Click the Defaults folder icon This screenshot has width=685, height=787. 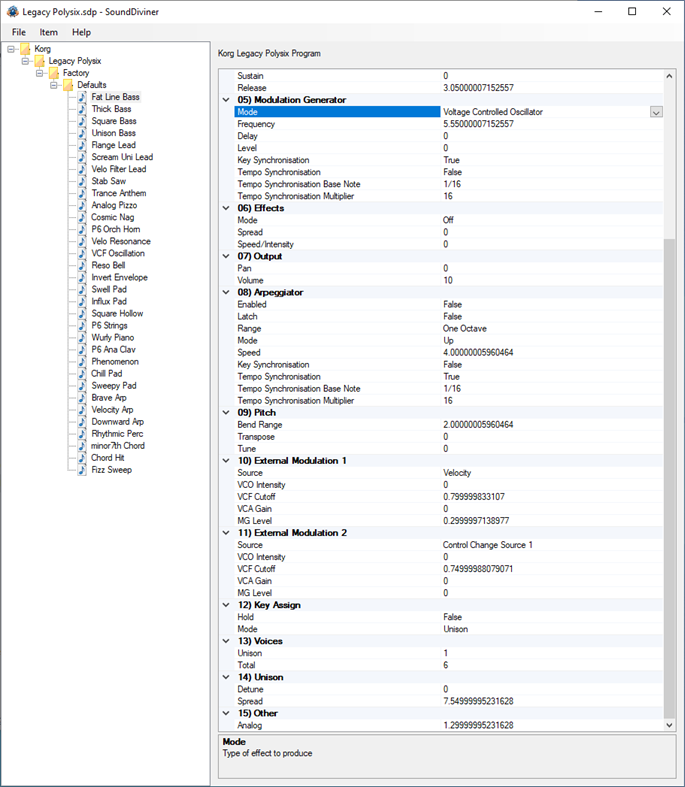tap(68, 85)
